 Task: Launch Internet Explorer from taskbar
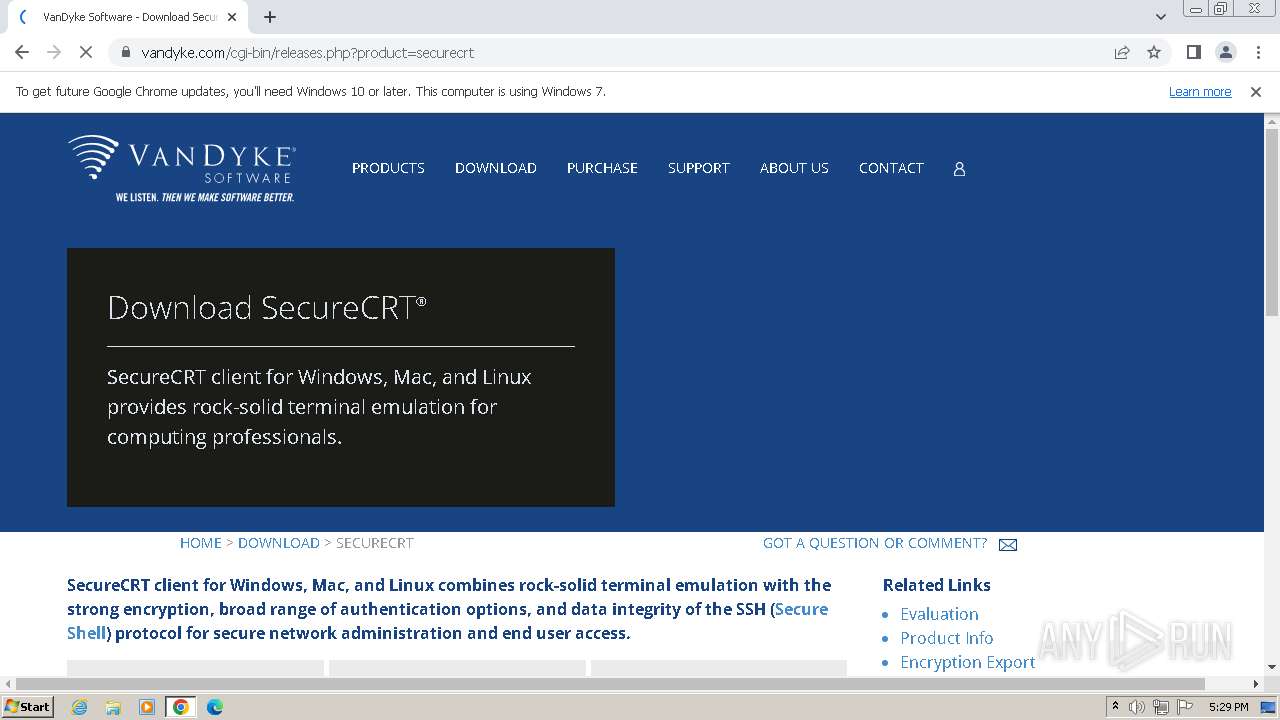pos(79,707)
